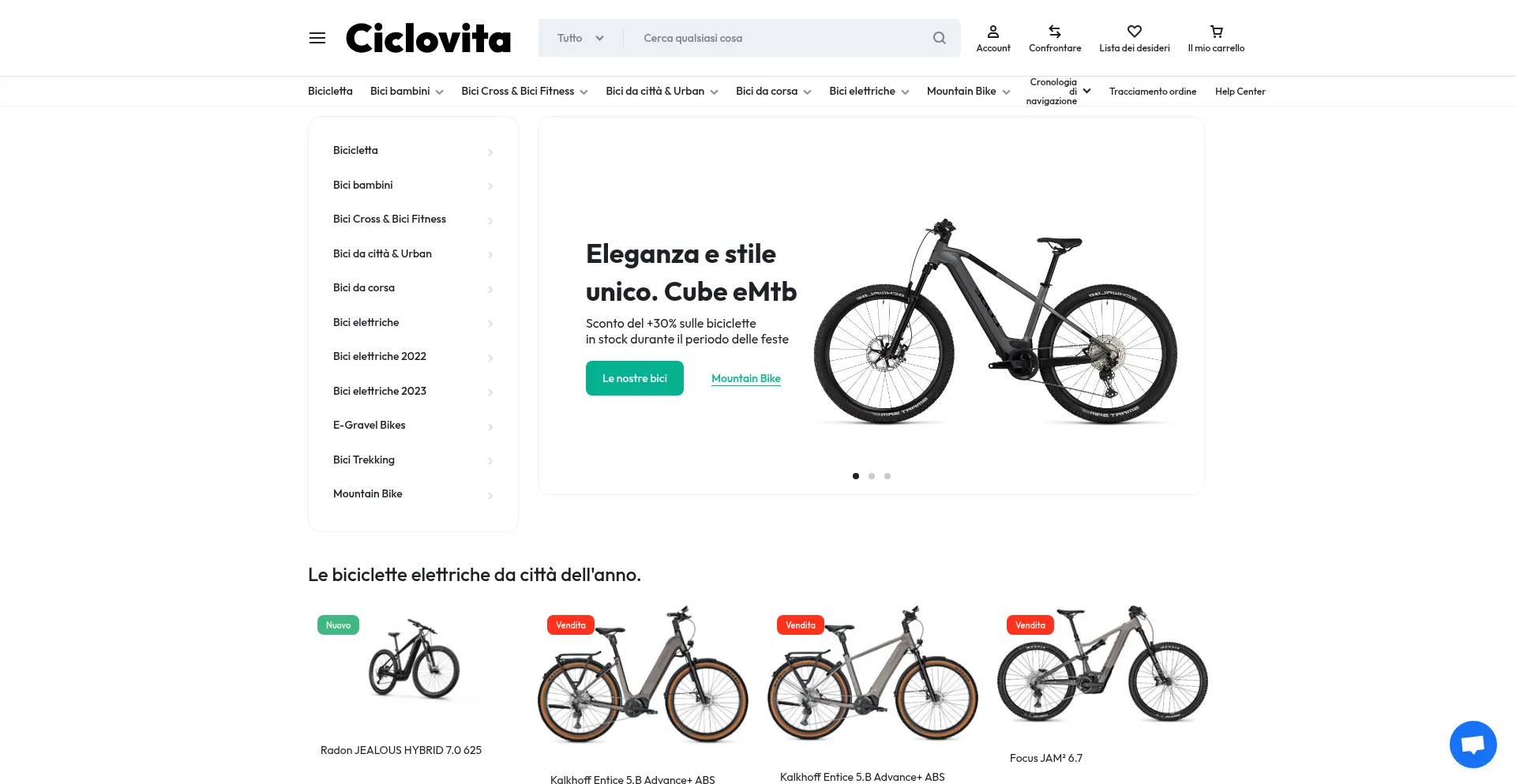Open Il mio carrello cart icon

[1216, 32]
